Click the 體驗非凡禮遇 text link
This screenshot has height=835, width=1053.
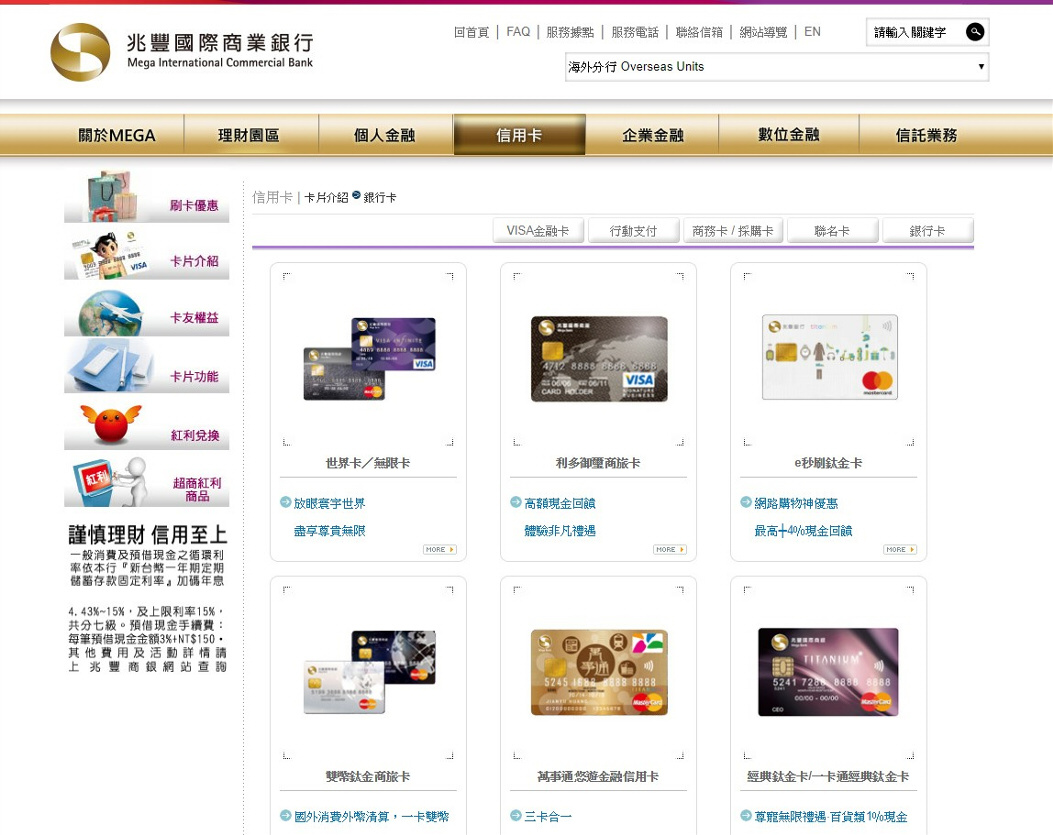pyautogui.click(x=559, y=531)
